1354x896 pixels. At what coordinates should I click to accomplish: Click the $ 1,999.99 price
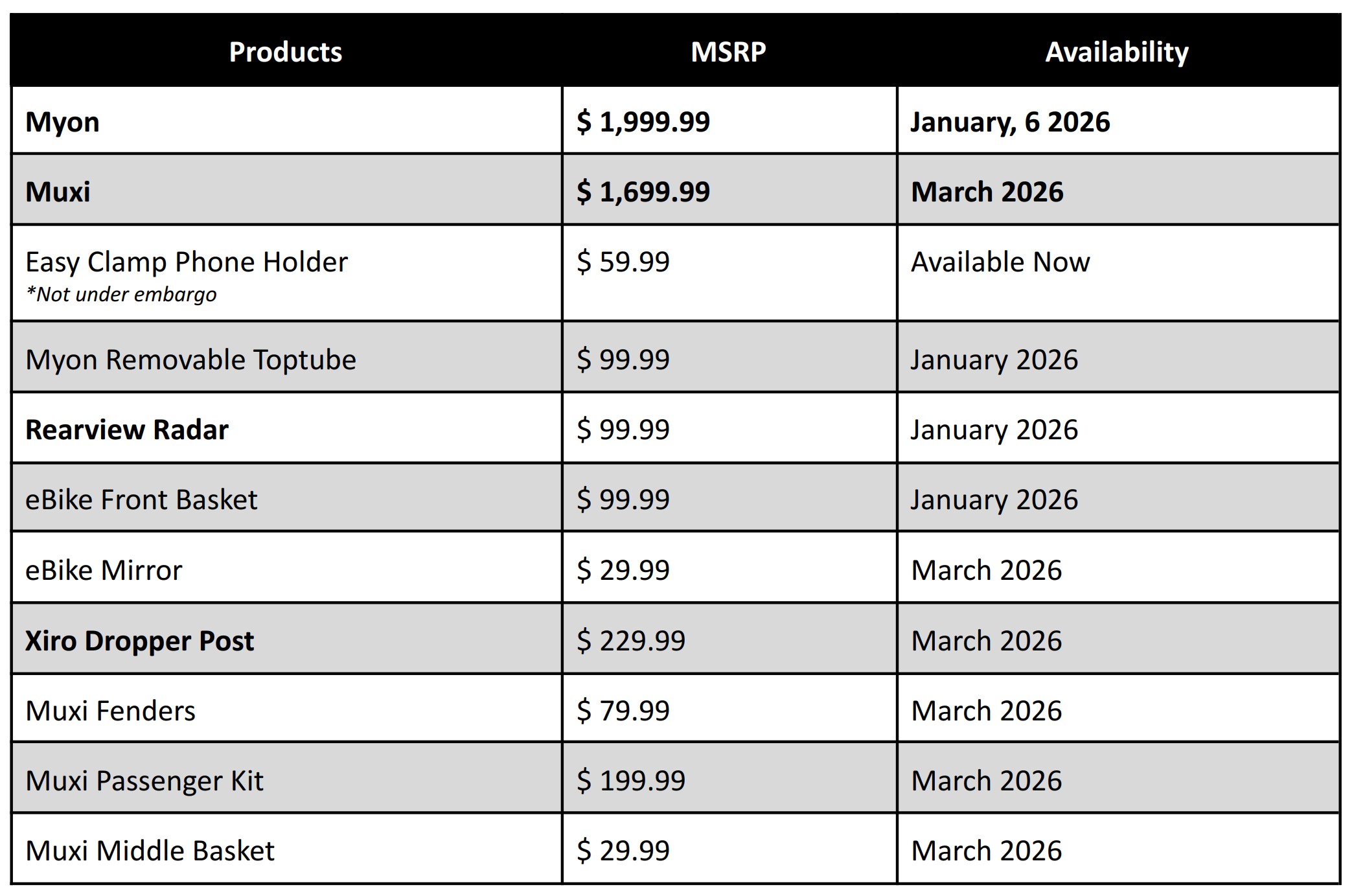click(643, 122)
